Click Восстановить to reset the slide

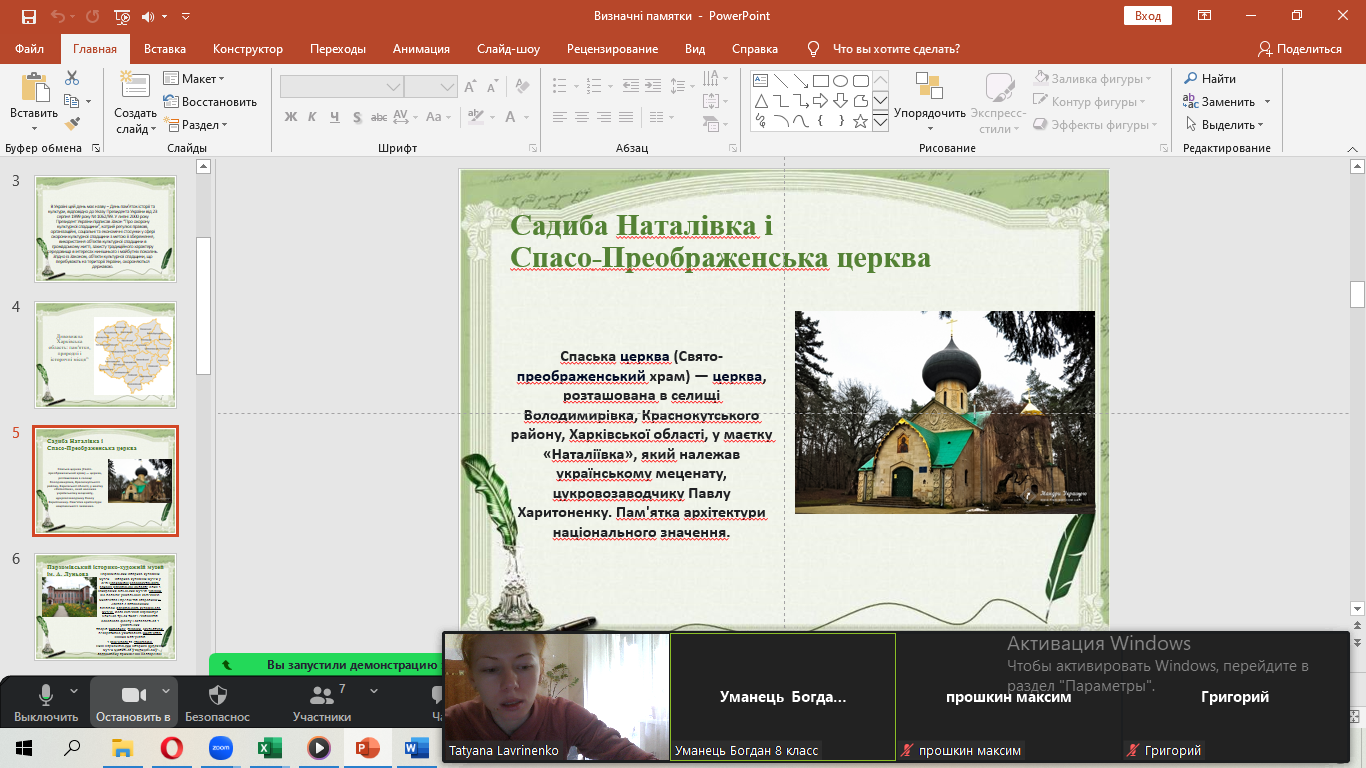210,101
